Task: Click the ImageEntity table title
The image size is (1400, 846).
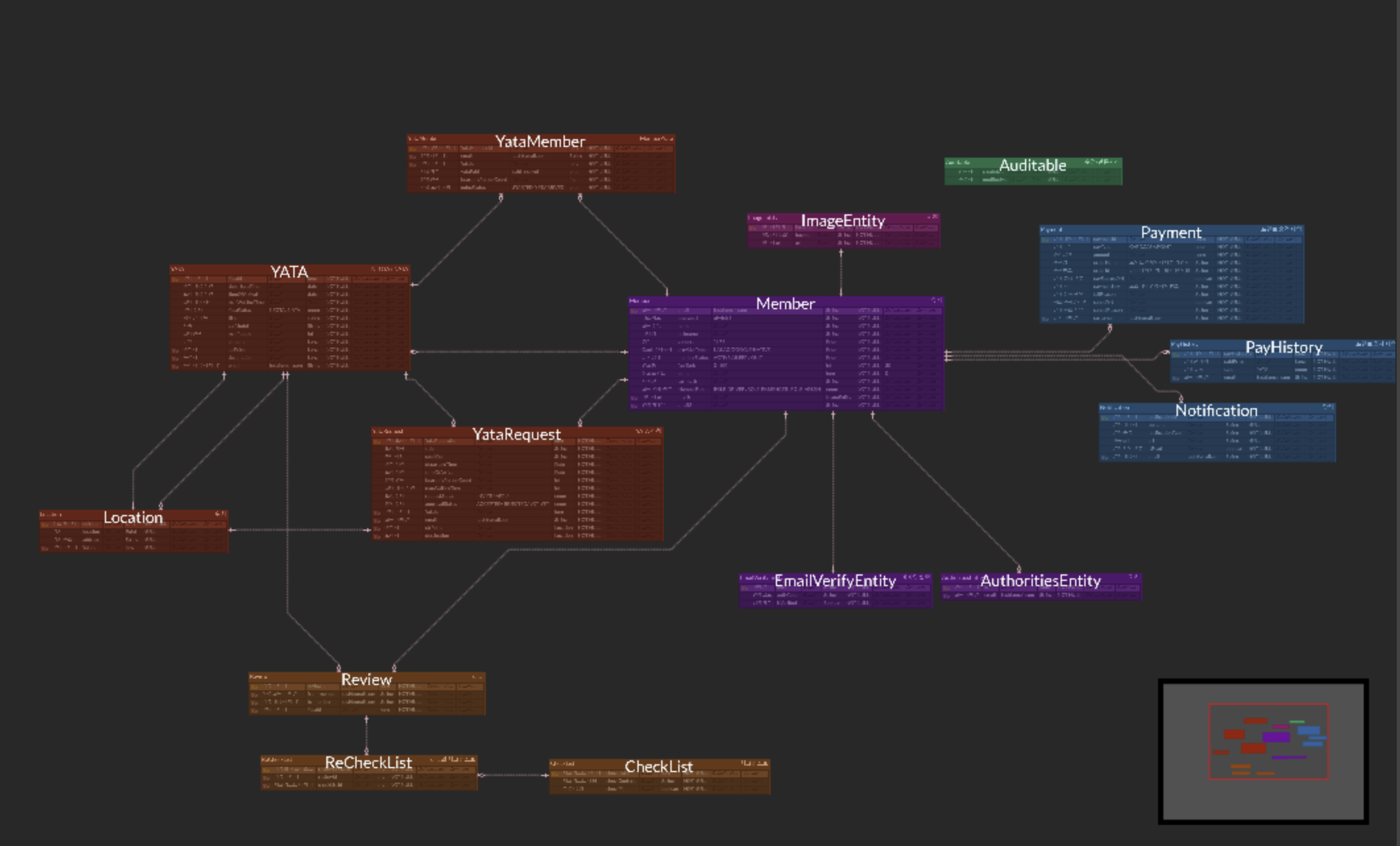Action: coord(842,221)
